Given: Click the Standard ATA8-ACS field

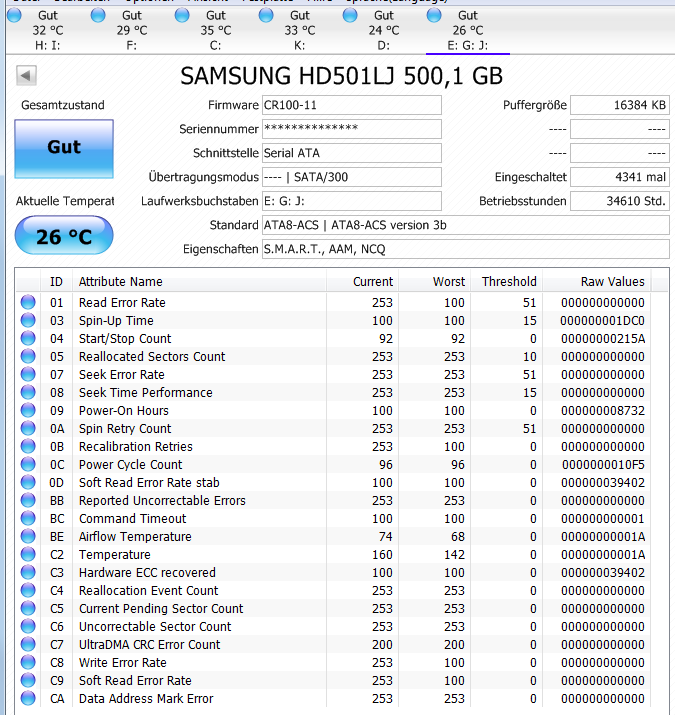Looking at the screenshot, I should pos(466,225).
